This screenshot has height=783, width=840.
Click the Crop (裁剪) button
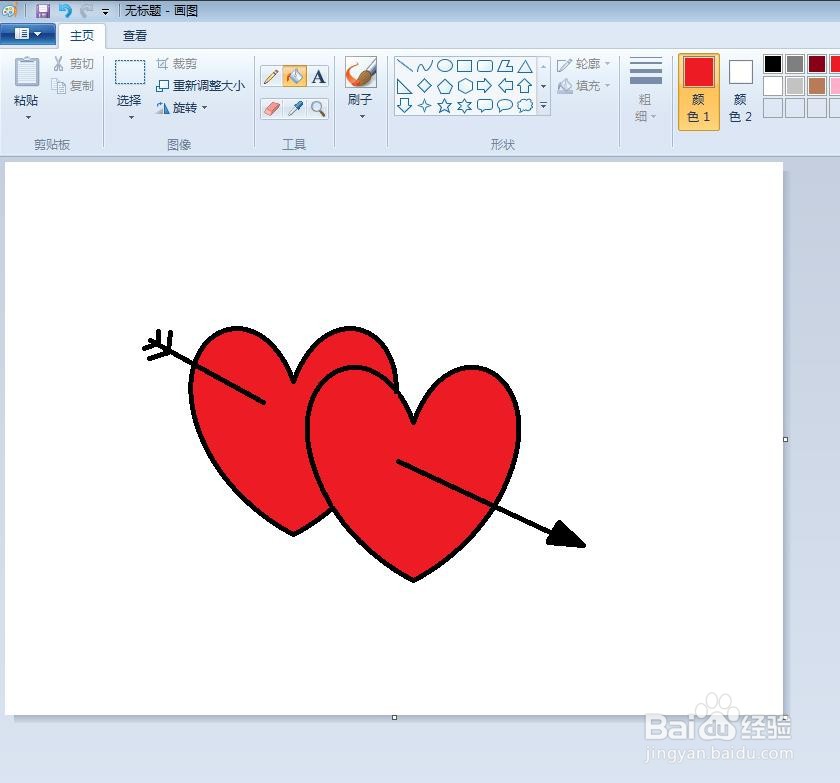coord(177,64)
